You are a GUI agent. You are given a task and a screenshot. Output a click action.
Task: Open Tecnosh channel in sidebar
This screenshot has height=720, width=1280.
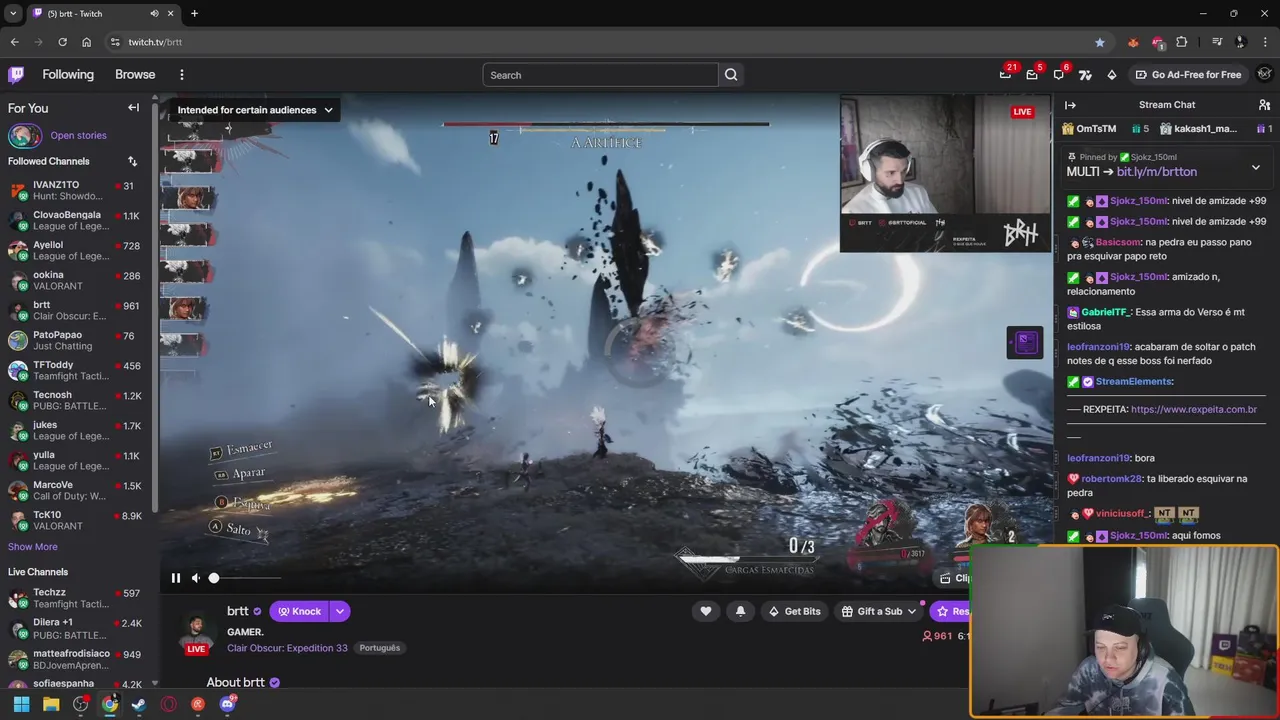(x=76, y=400)
